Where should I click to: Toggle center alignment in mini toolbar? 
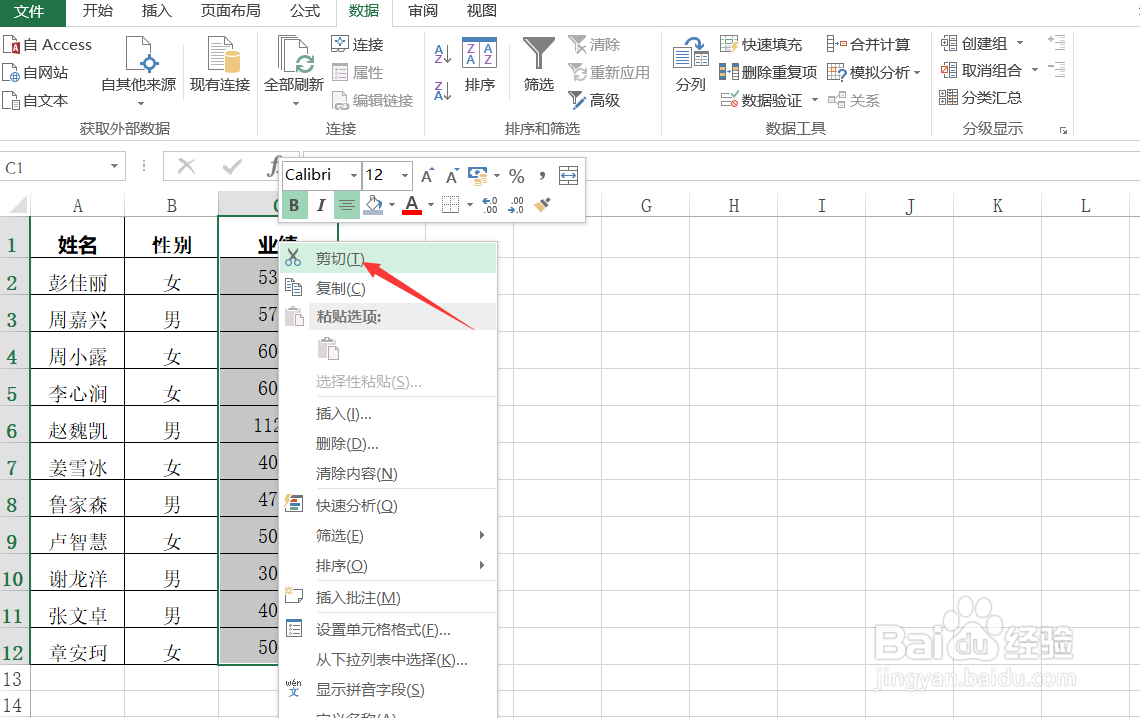click(347, 206)
